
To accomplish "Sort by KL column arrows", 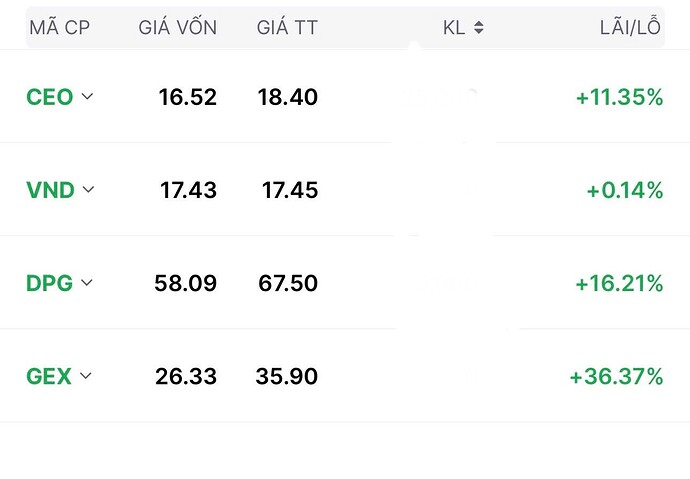I will point(478,28).
